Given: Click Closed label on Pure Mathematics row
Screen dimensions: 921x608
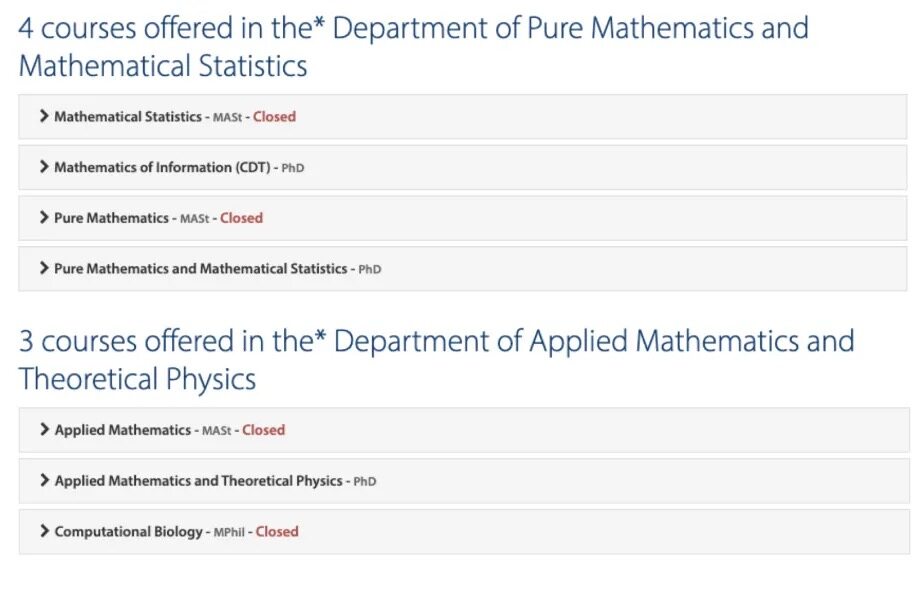Looking at the screenshot, I should pos(241,218).
